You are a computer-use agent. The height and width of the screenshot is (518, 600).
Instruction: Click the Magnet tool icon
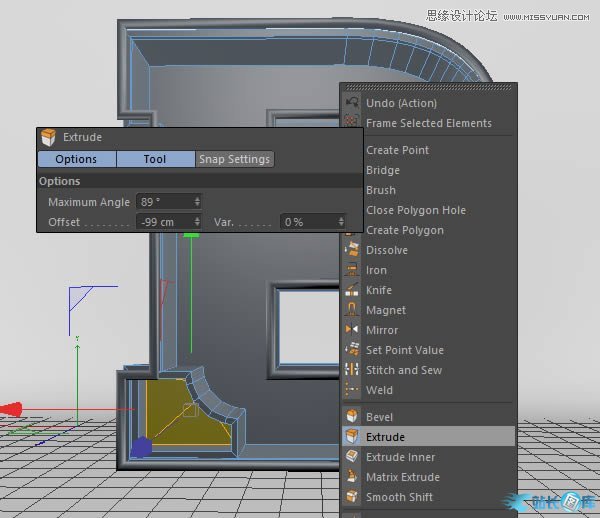tap(352, 310)
